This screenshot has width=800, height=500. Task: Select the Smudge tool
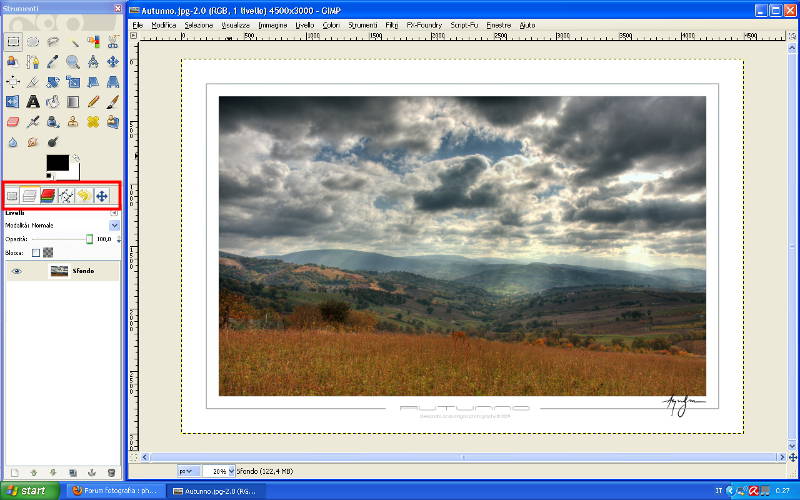point(33,142)
